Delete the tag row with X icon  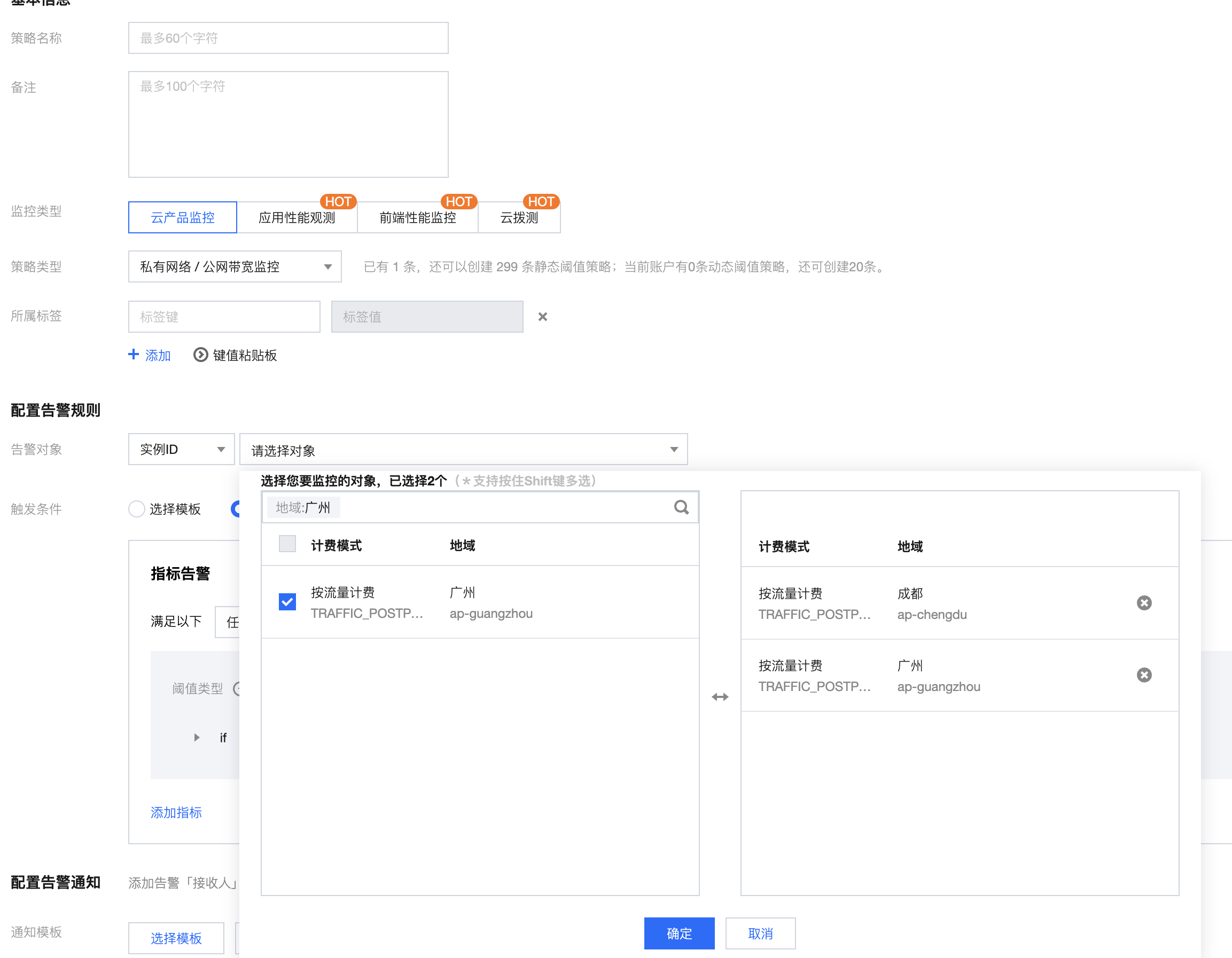pyautogui.click(x=542, y=317)
